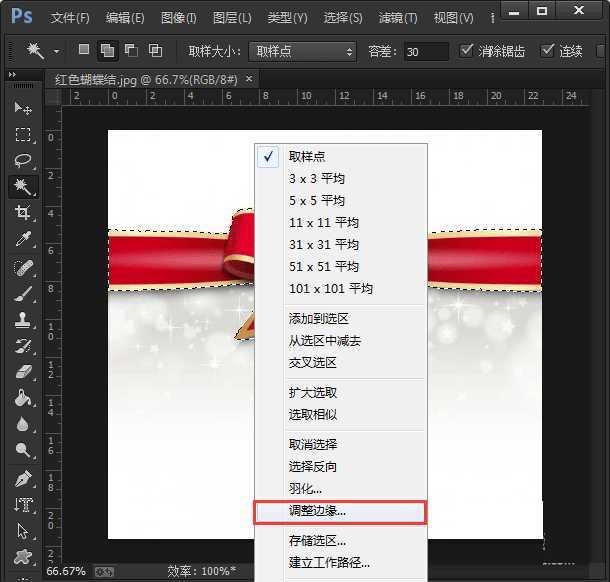Toggle the 消除锯齿 anti-alias checkbox
The height and width of the screenshot is (582, 610).
(x=468, y=51)
